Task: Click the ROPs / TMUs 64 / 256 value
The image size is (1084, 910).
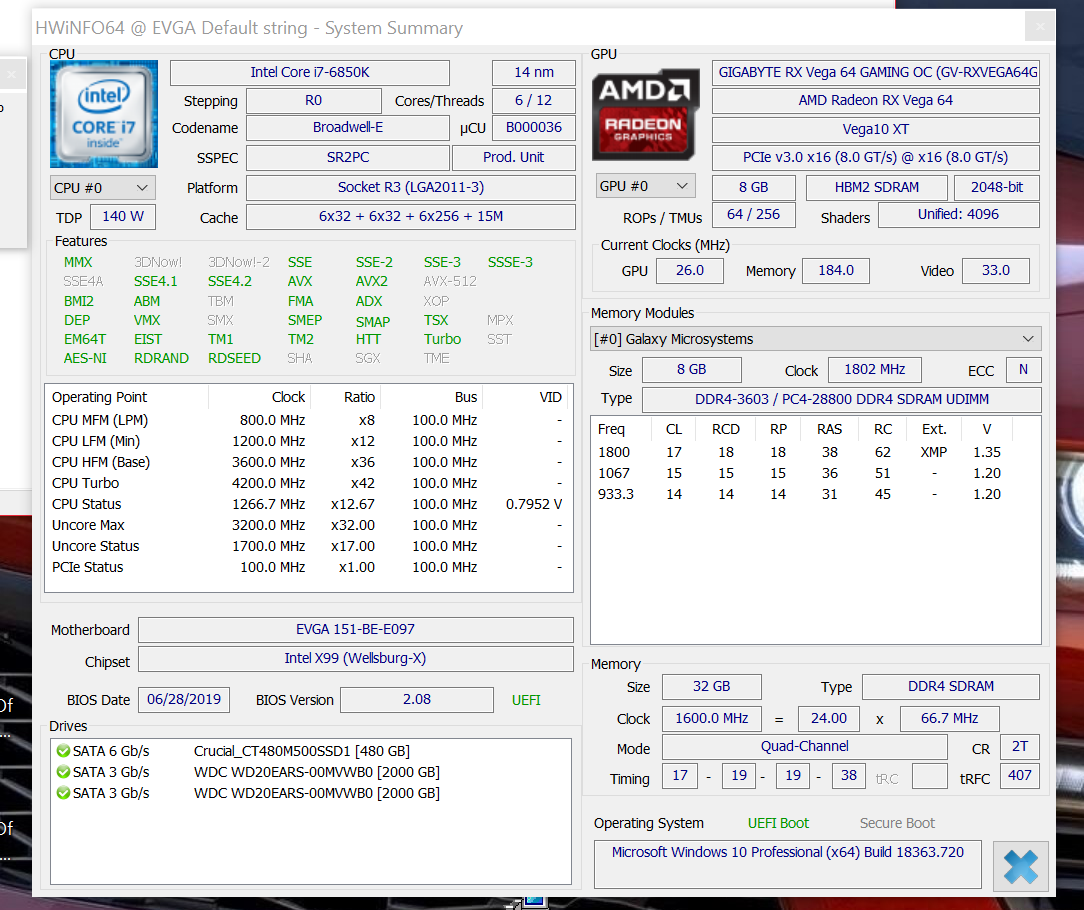Action: (753, 215)
